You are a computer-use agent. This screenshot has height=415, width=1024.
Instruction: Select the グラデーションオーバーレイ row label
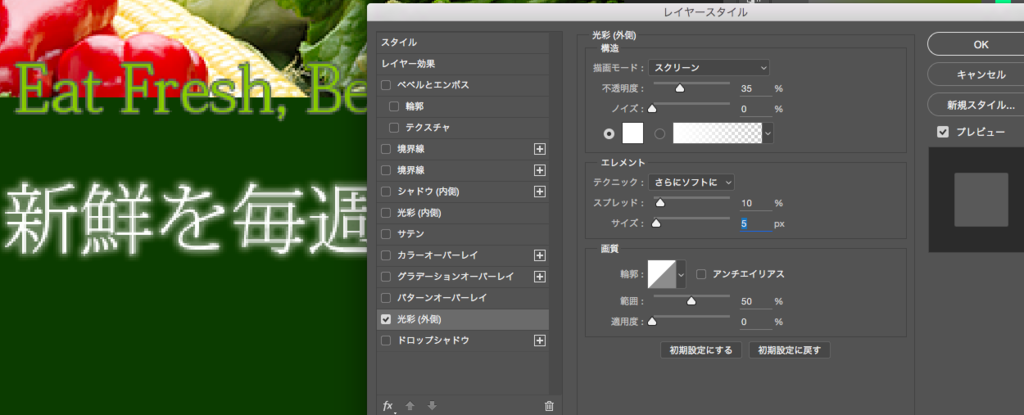(455, 276)
